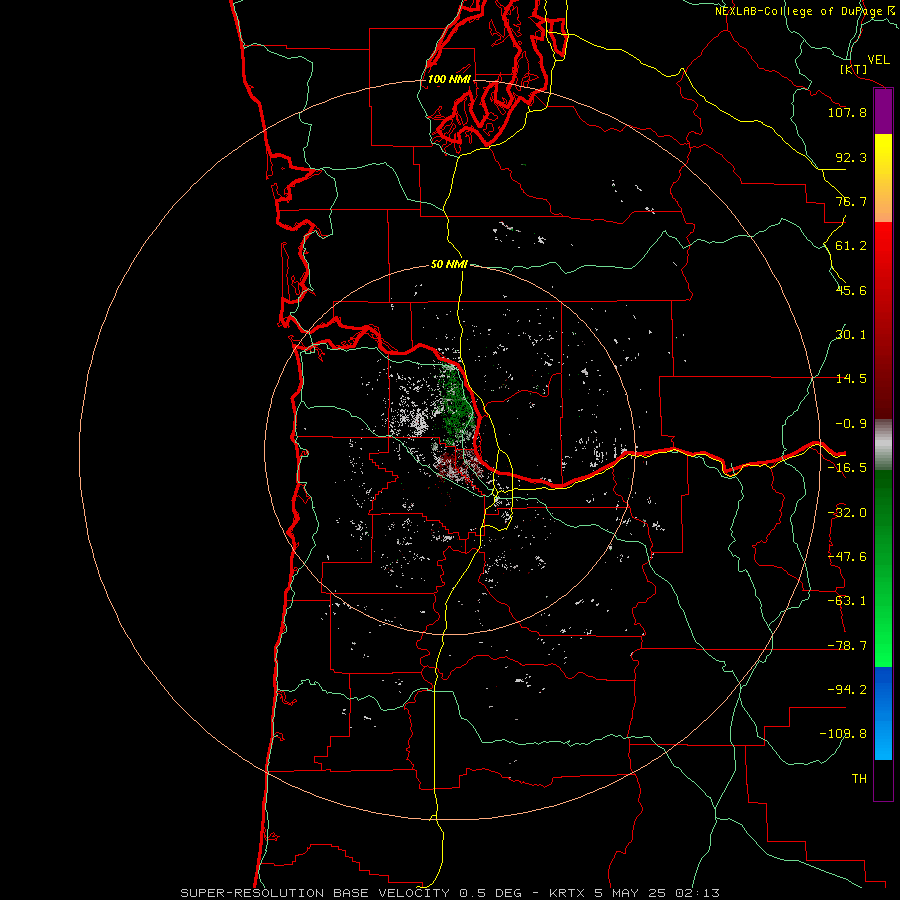Screen dimensions: 900x900
Task: Click the green inbound velocity echo cluster
Action: (455, 406)
